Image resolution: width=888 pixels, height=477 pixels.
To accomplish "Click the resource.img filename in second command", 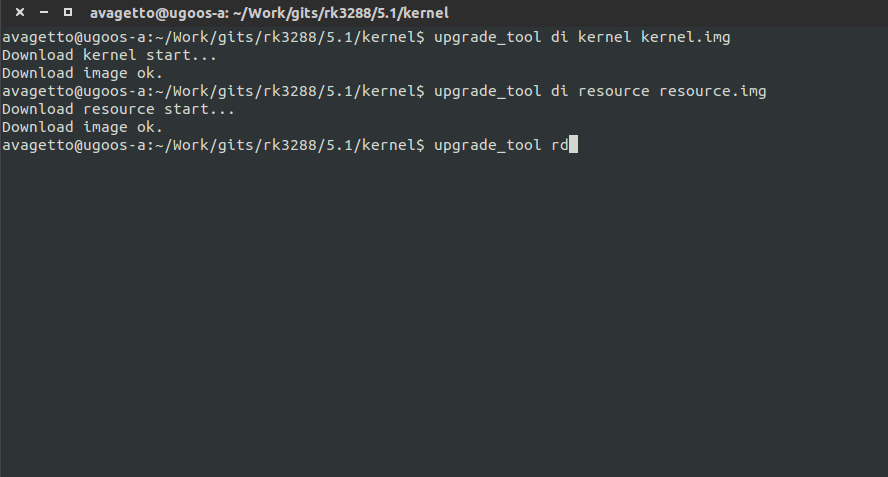I will (712, 91).
